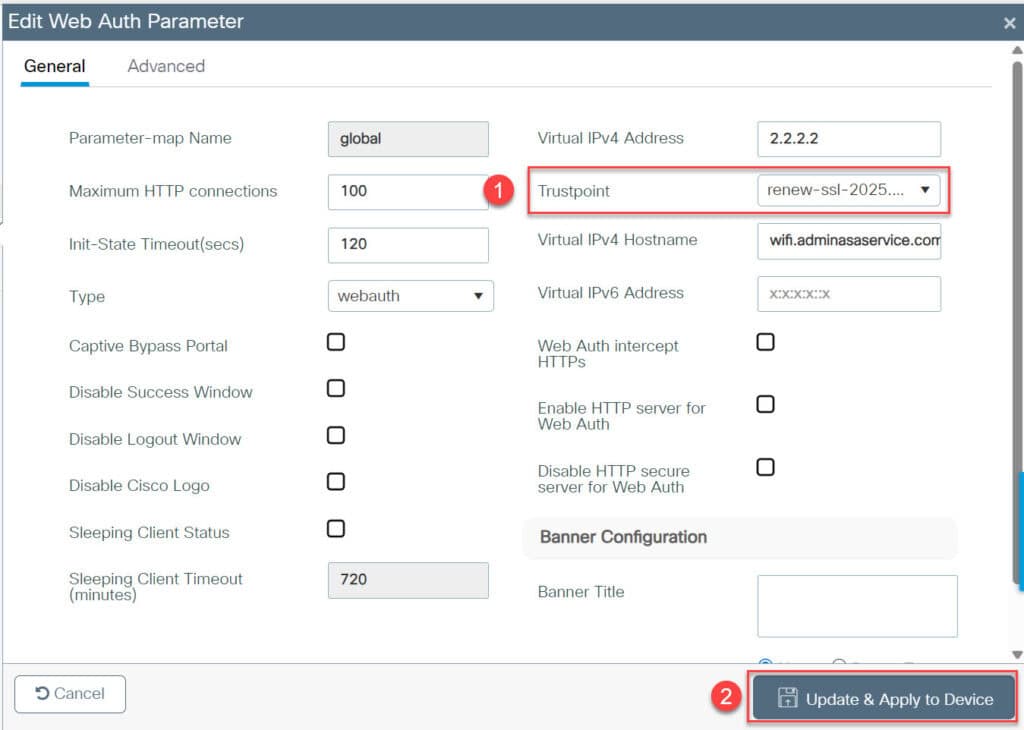
Task: Click the undo icon inside Cancel button
Action: click(41, 693)
